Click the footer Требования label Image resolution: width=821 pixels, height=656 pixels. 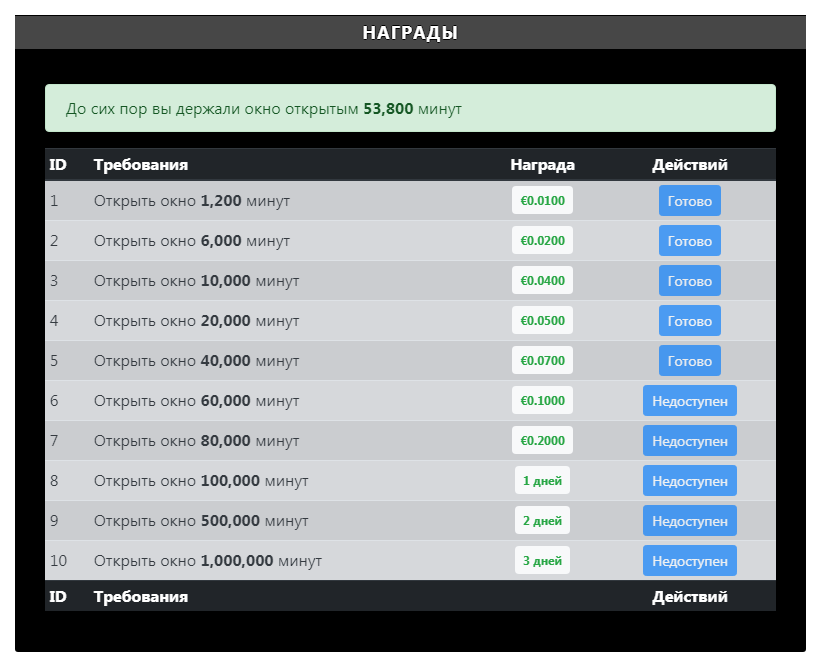click(x=141, y=597)
